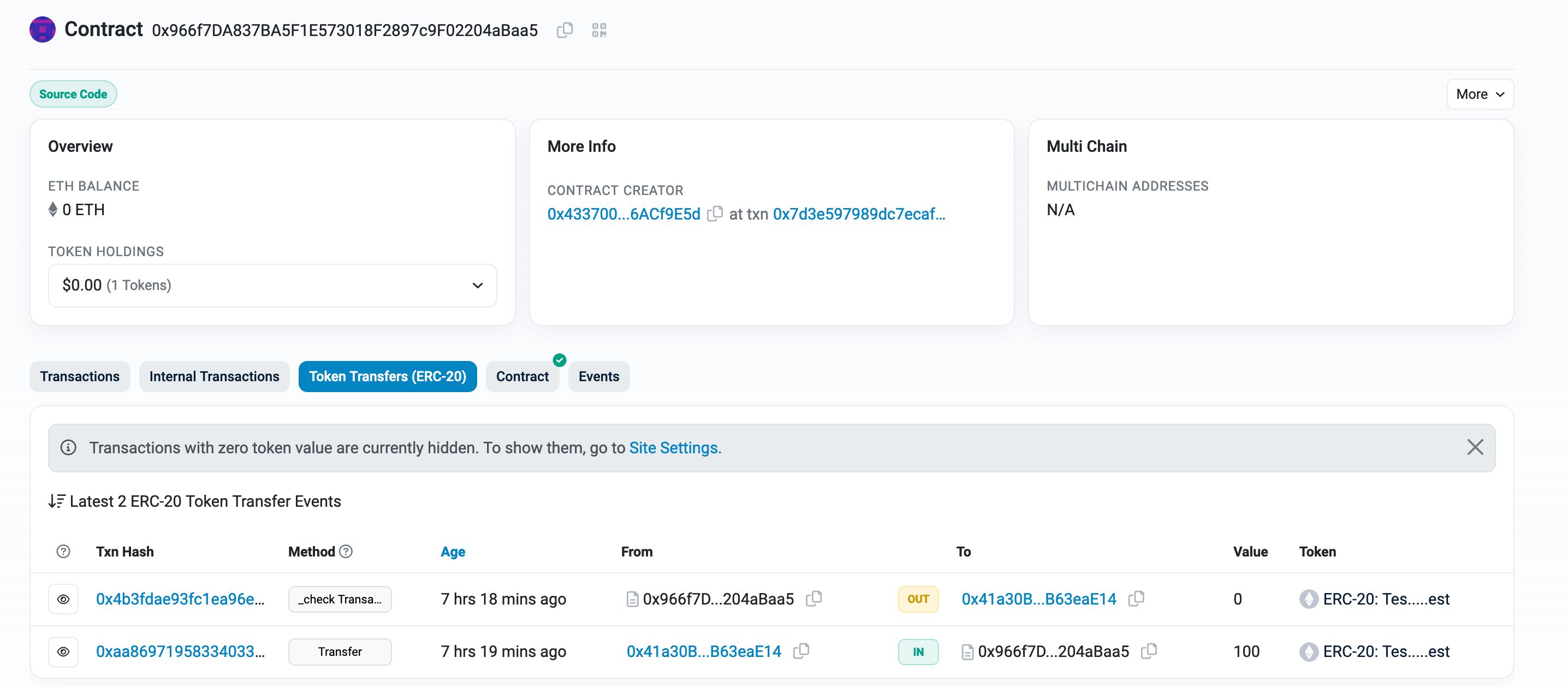The height and width of the screenshot is (687, 1568).
Task: Open the Events tab
Action: click(x=599, y=376)
